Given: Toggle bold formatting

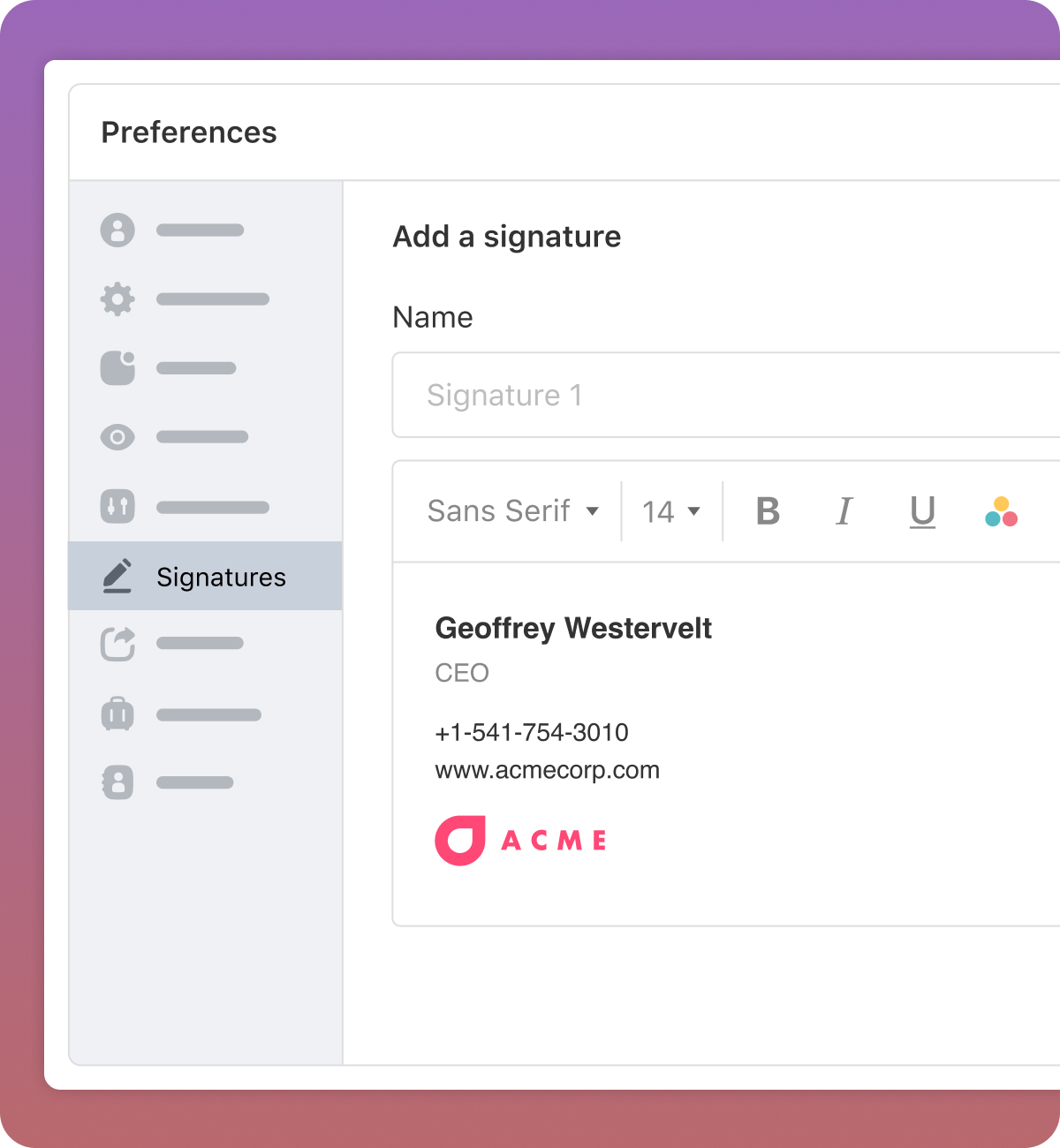Looking at the screenshot, I should (768, 511).
